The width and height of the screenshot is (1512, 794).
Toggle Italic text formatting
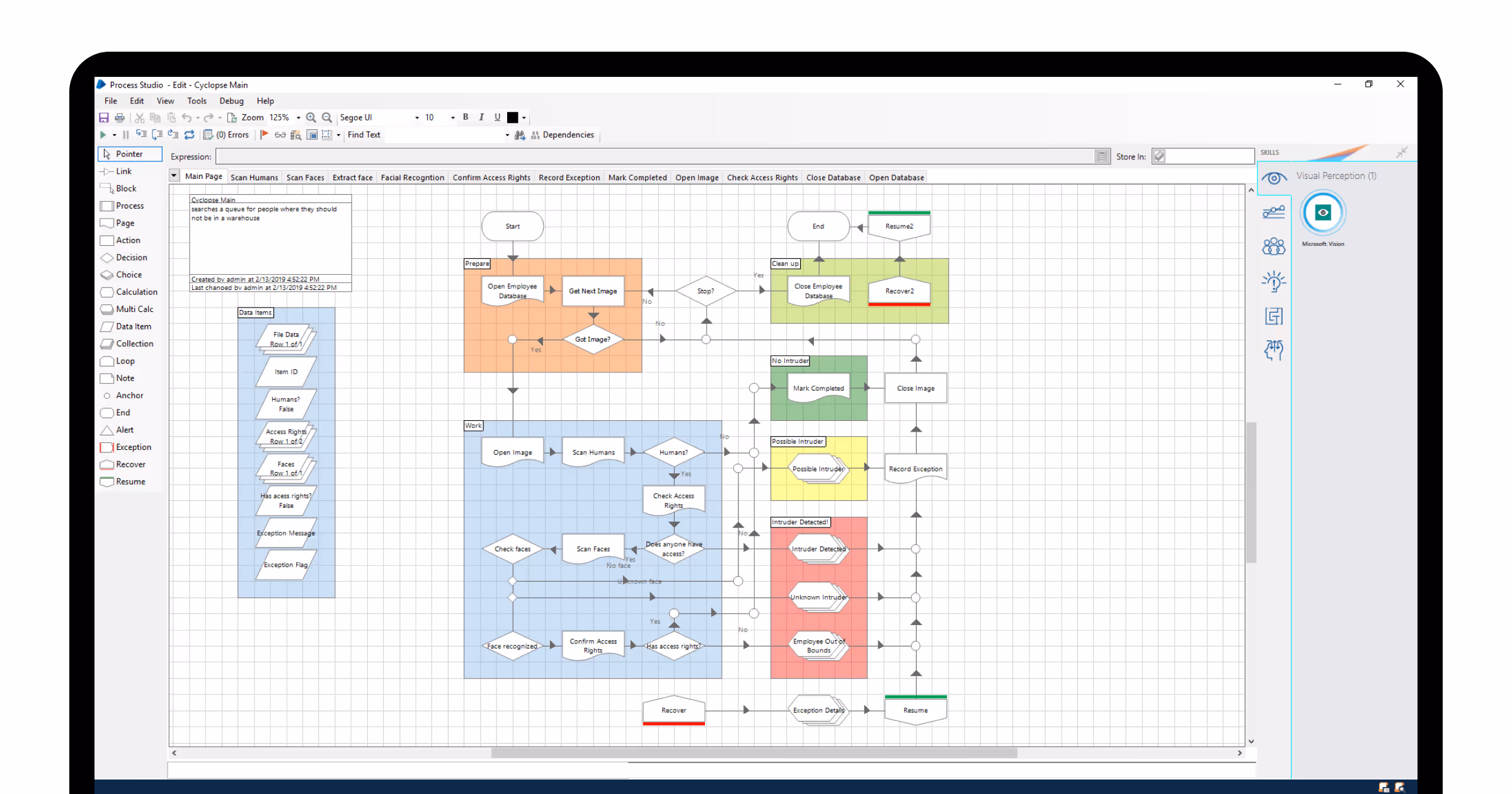point(481,117)
